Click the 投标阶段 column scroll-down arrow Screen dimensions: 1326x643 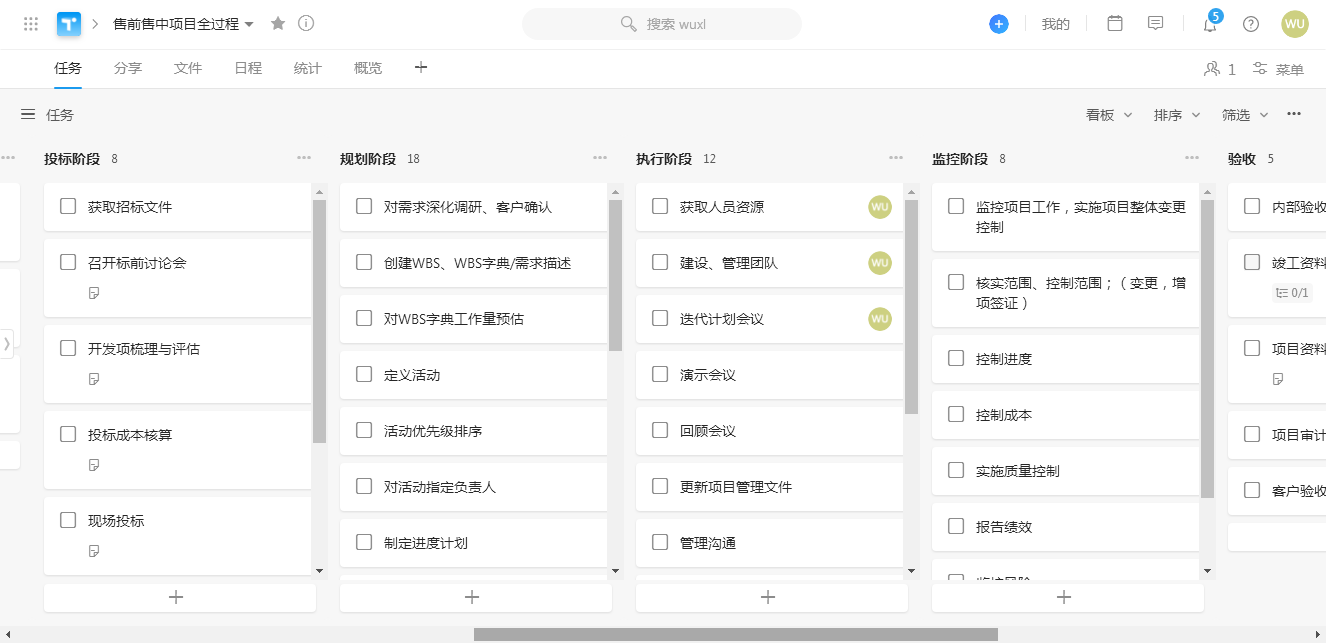pyautogui.click(x=320, y=571)
